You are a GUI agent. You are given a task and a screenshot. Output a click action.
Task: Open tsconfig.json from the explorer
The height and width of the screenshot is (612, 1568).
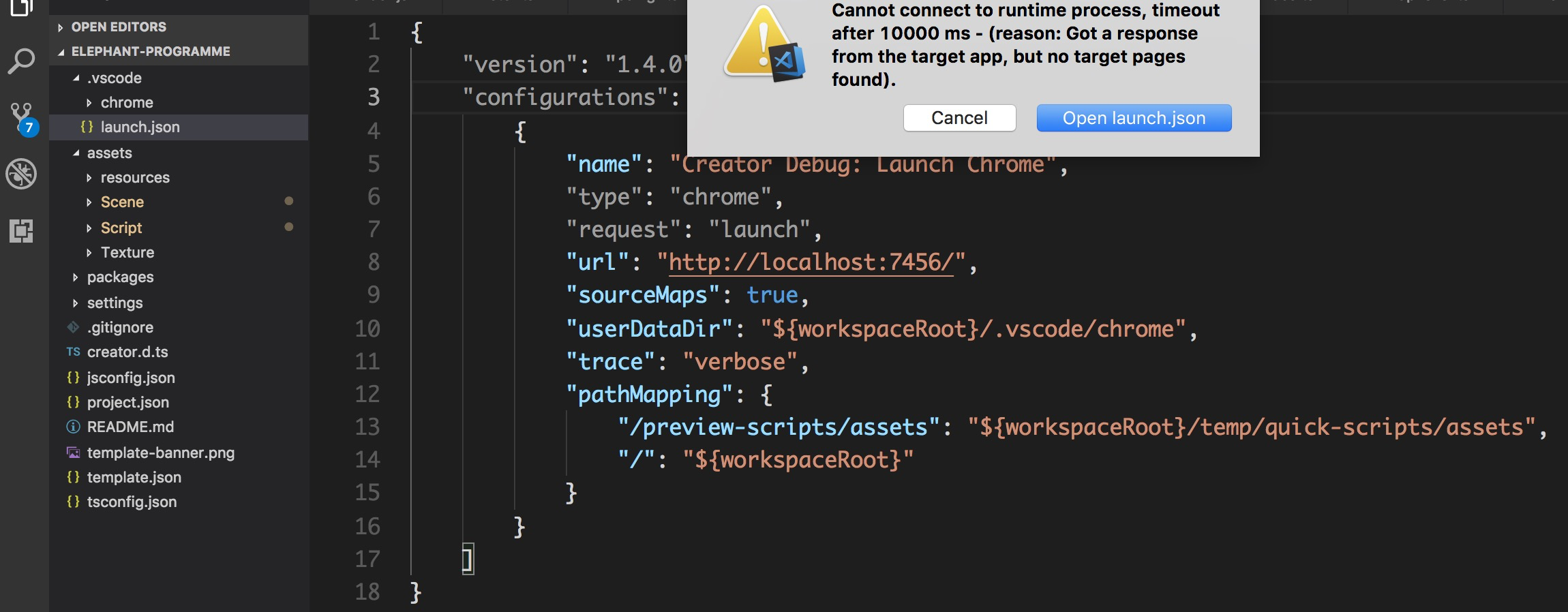coord(132,502)
